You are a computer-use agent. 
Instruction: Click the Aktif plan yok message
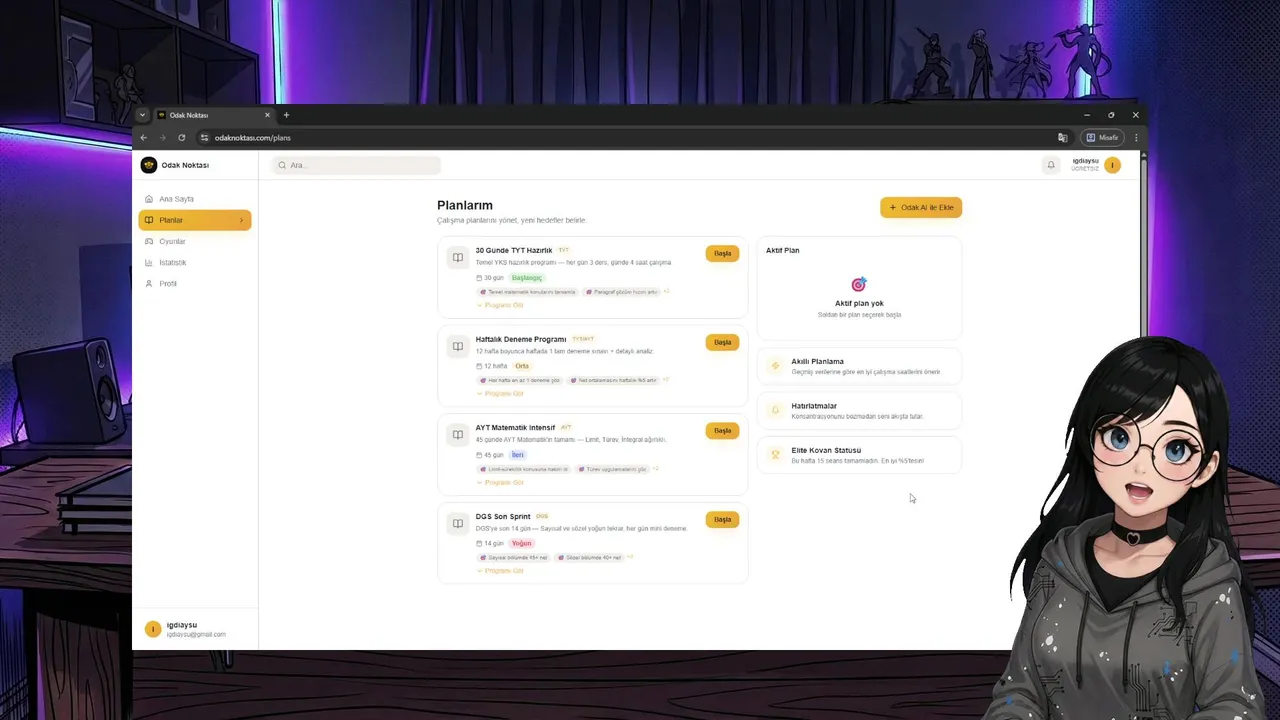[x=859, y=303]
